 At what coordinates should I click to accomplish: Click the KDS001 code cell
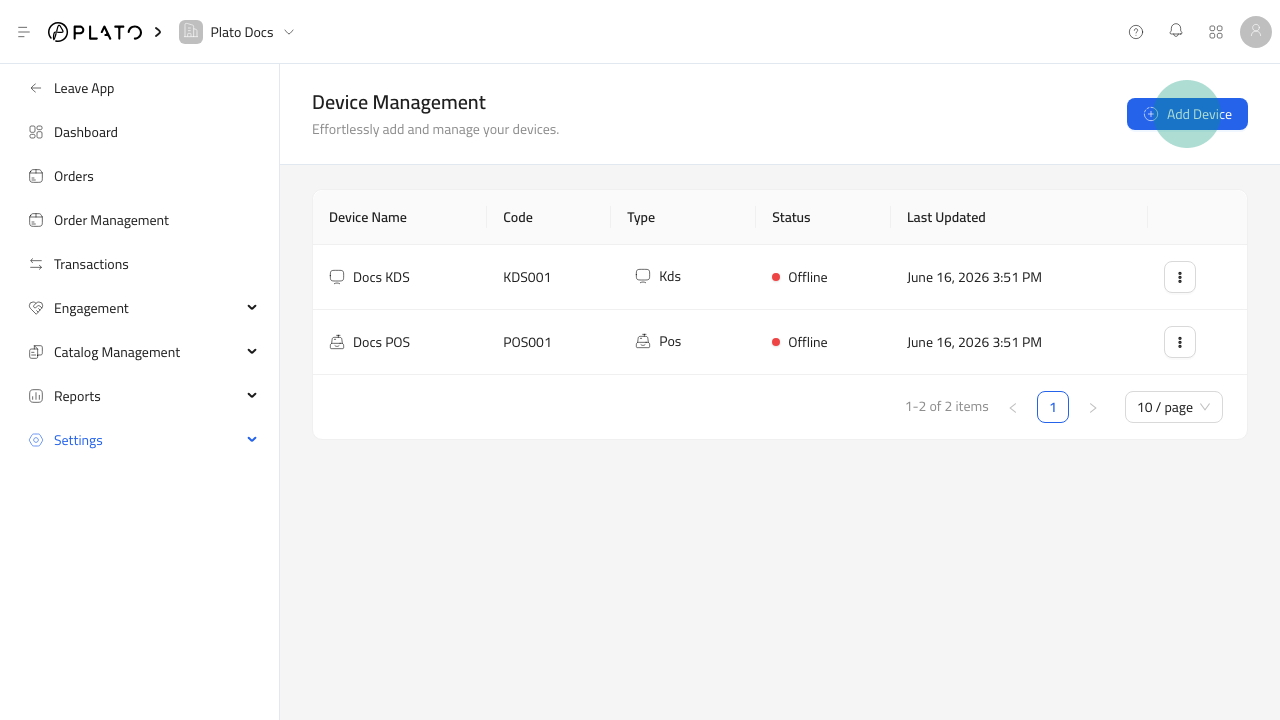point(527,277)
